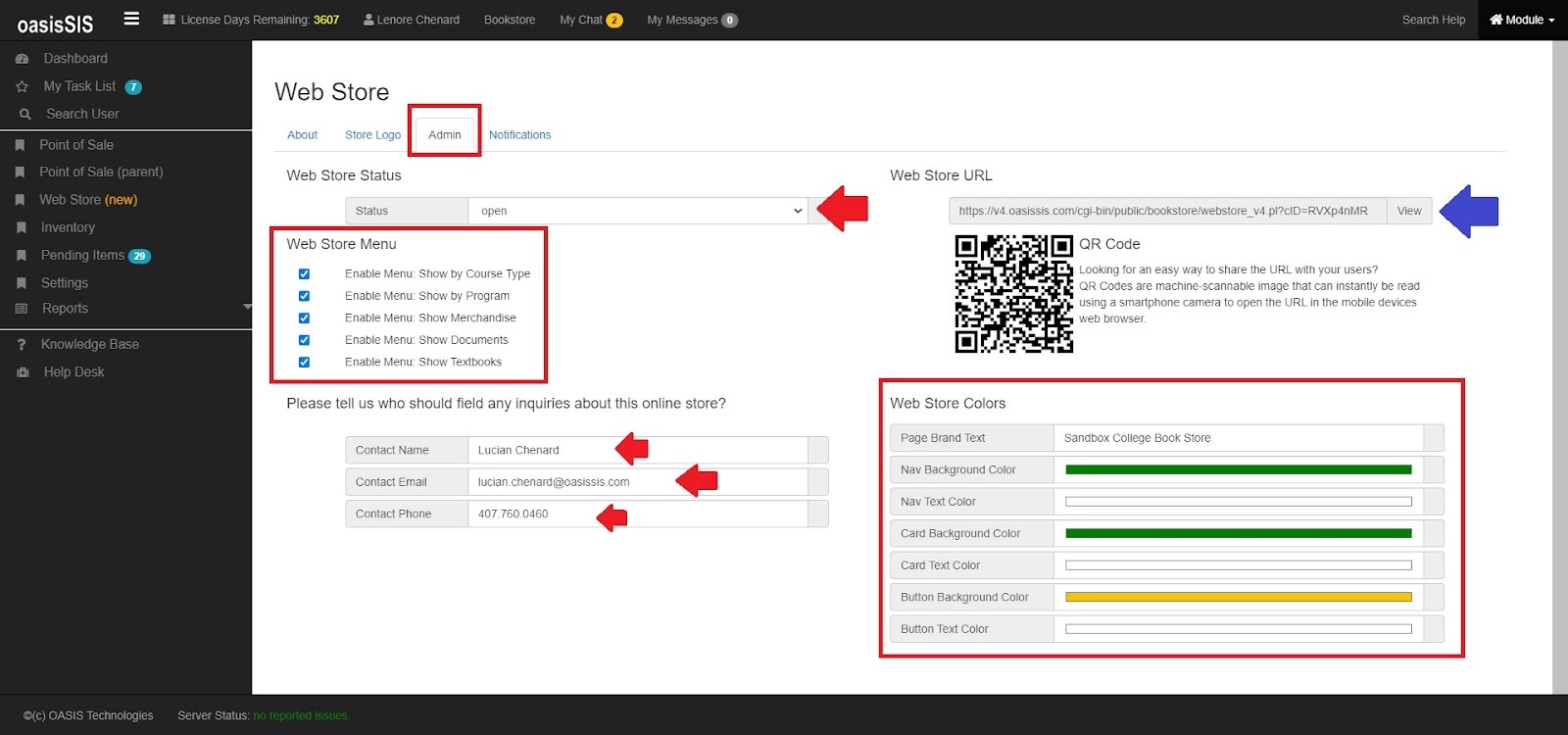
Task: Click the user icon beside Lenore Chenard
Action: click(x=368, y=20)
